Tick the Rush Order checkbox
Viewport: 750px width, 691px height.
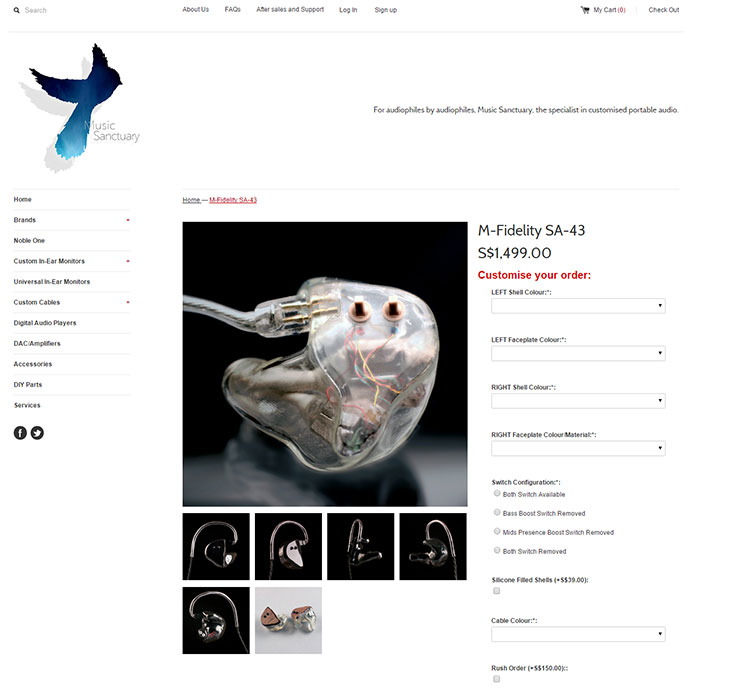click(x=496, y=679)
